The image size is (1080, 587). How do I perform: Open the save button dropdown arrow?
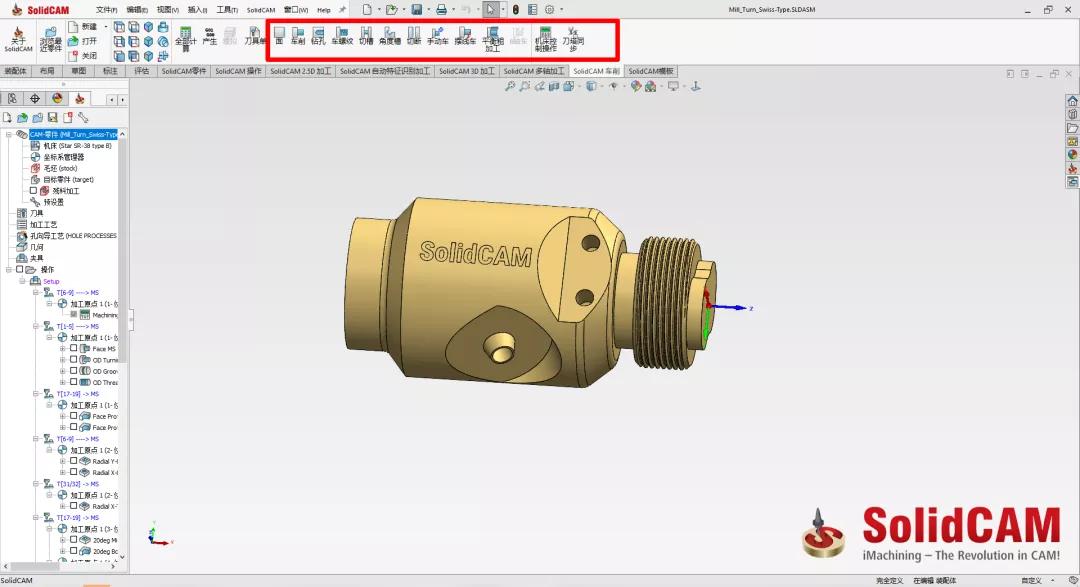pyautogui.click(x=428, y=10)
